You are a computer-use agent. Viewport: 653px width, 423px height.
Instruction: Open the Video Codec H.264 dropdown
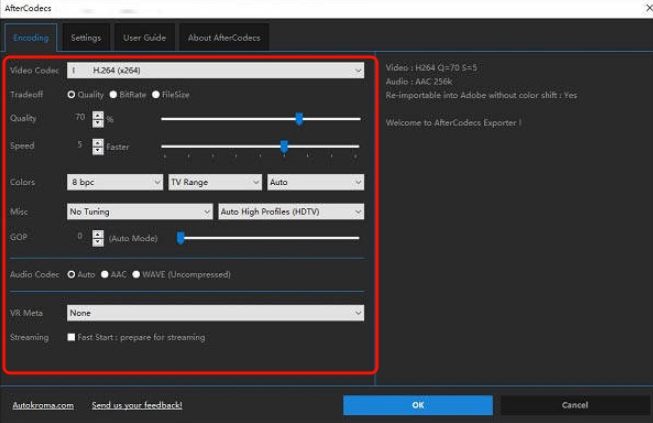214,71
